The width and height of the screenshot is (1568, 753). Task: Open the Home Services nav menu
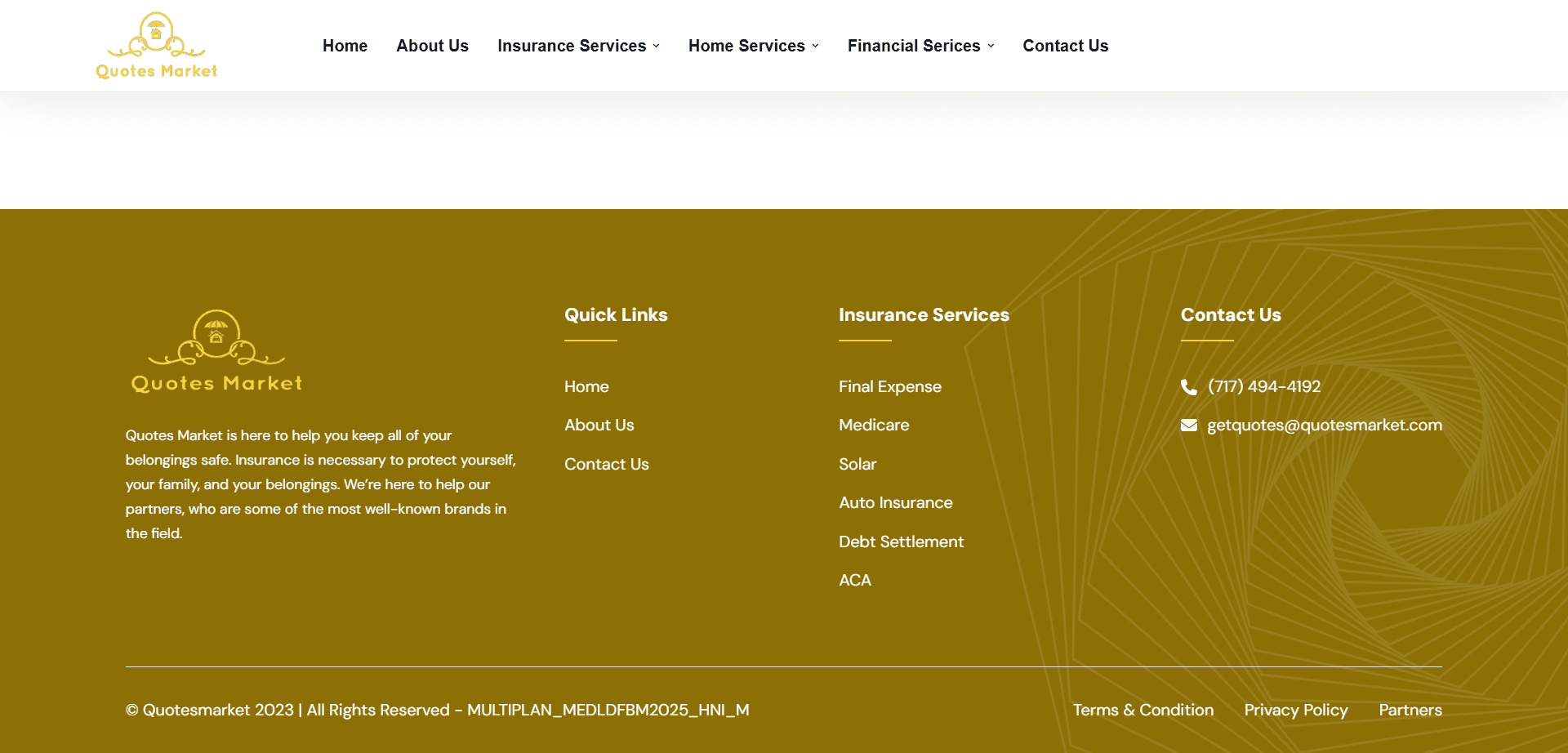tap(746, 46)
